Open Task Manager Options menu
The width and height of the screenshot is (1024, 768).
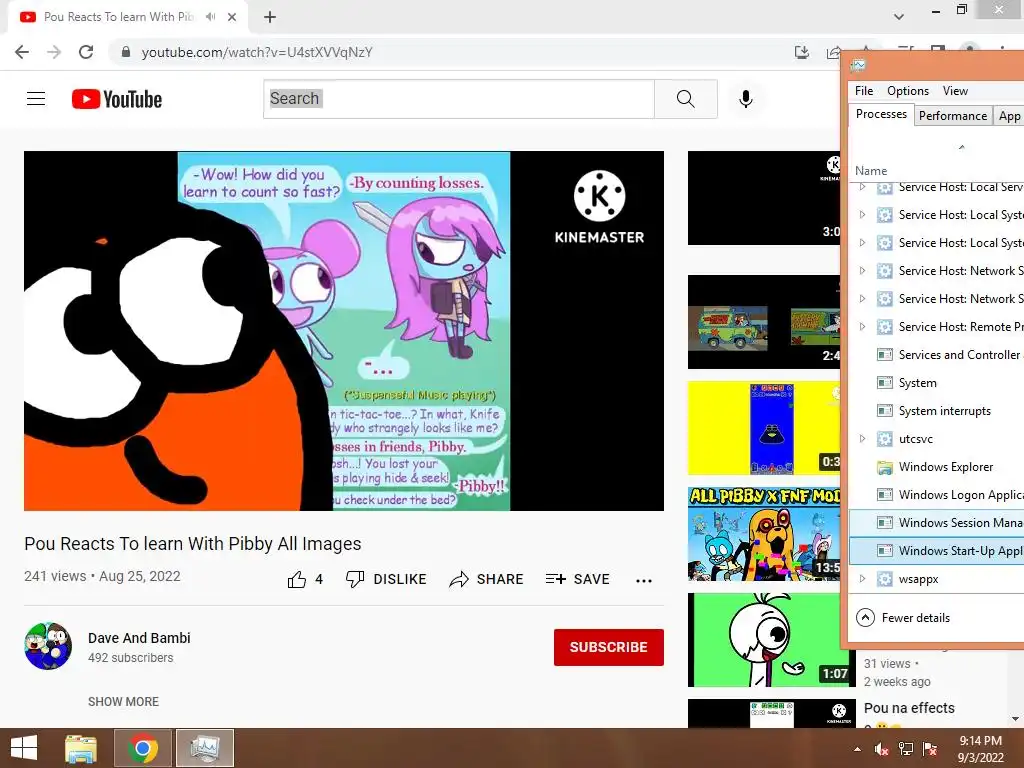click(x=908, y=91)
